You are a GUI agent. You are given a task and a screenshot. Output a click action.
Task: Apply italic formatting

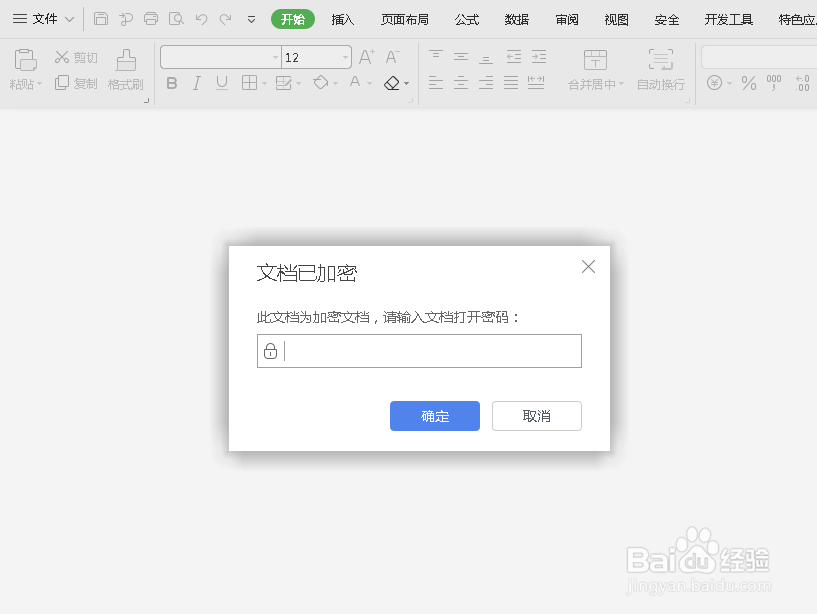[197, 83]
